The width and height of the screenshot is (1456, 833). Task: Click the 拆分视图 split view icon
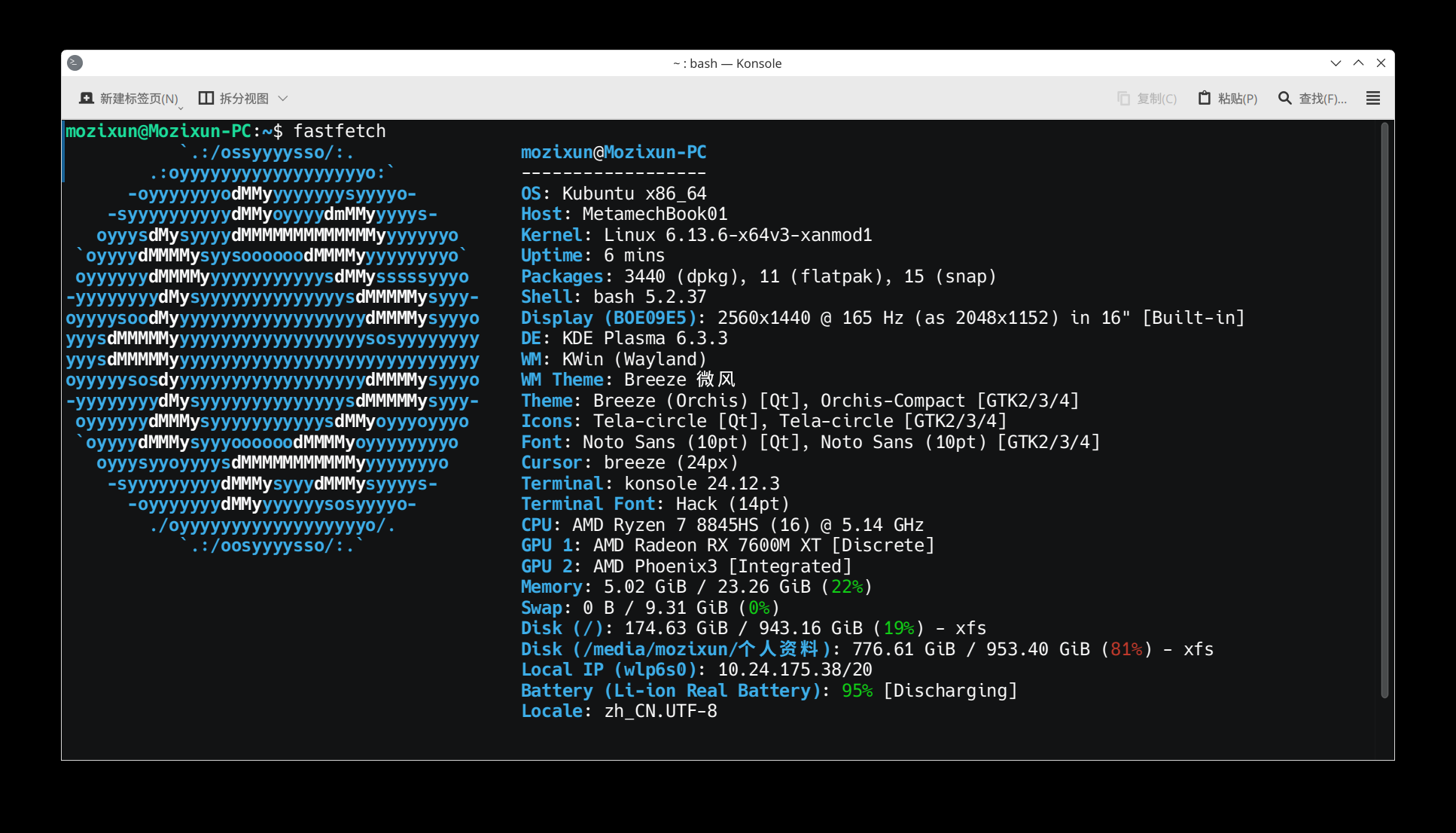206,99
